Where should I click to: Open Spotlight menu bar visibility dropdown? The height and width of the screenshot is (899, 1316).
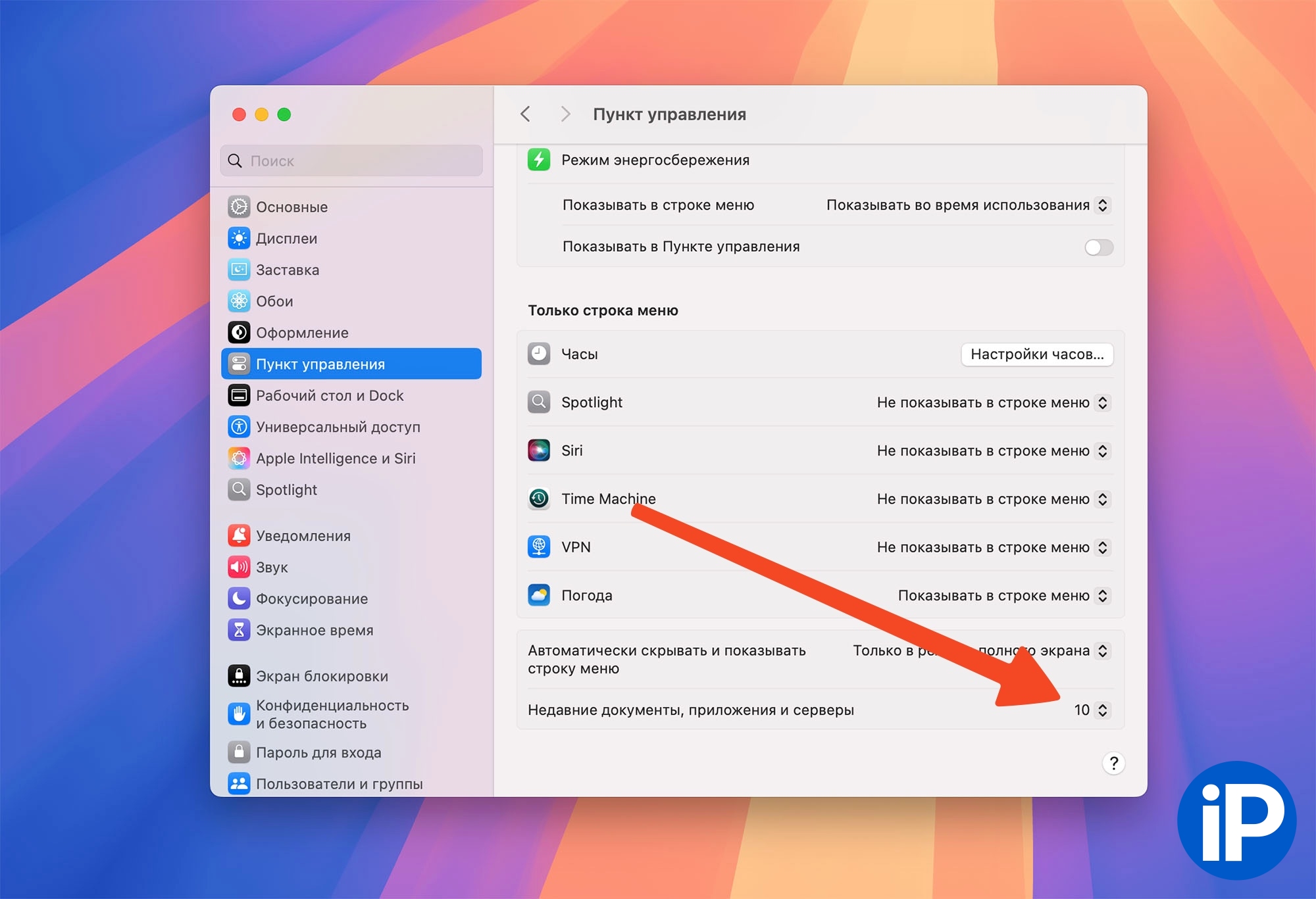(x=994, y=402)
